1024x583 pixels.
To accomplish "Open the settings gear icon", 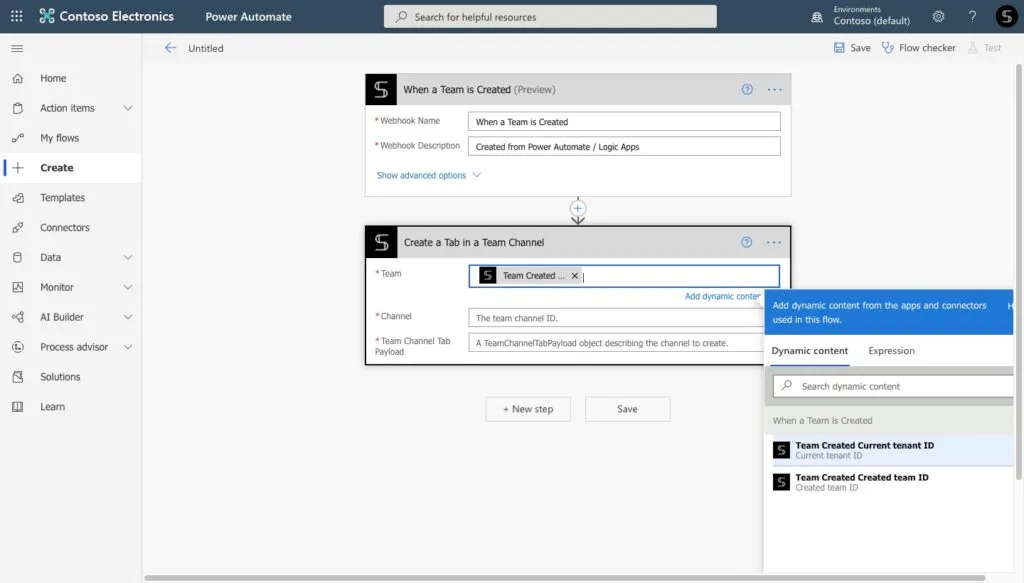I will [x=938, y=16].
